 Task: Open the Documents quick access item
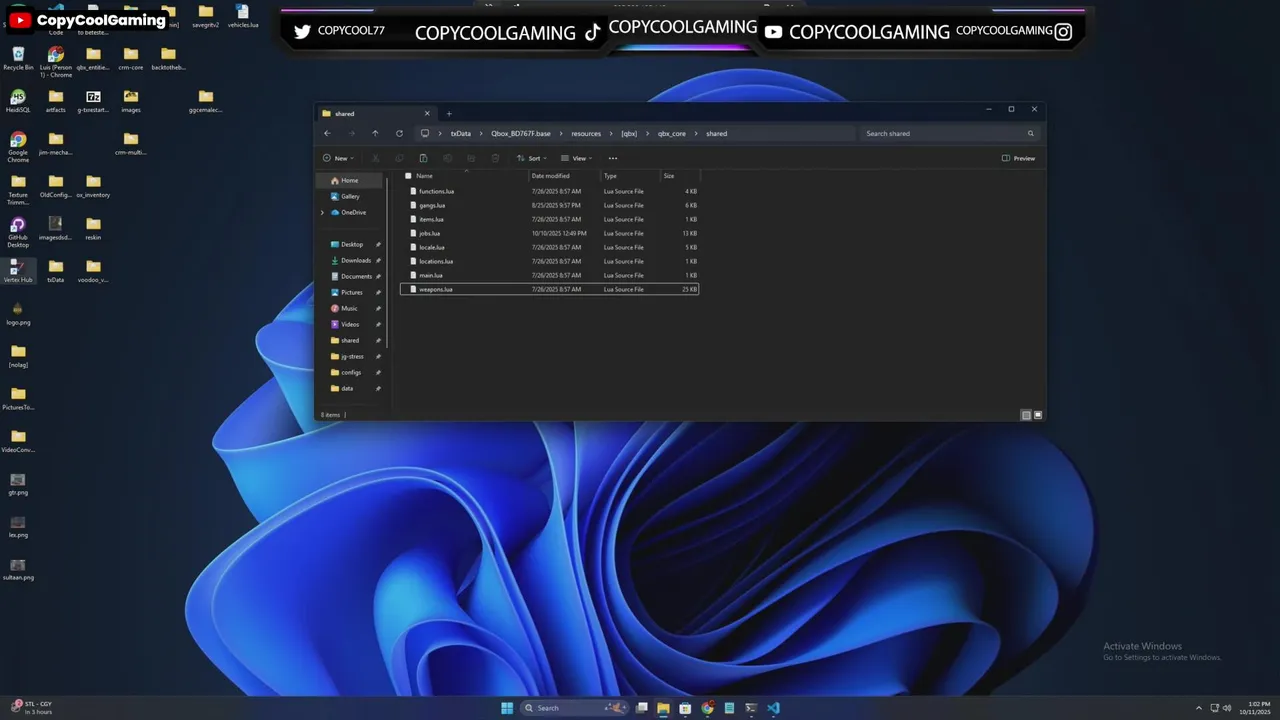(355, 276)
